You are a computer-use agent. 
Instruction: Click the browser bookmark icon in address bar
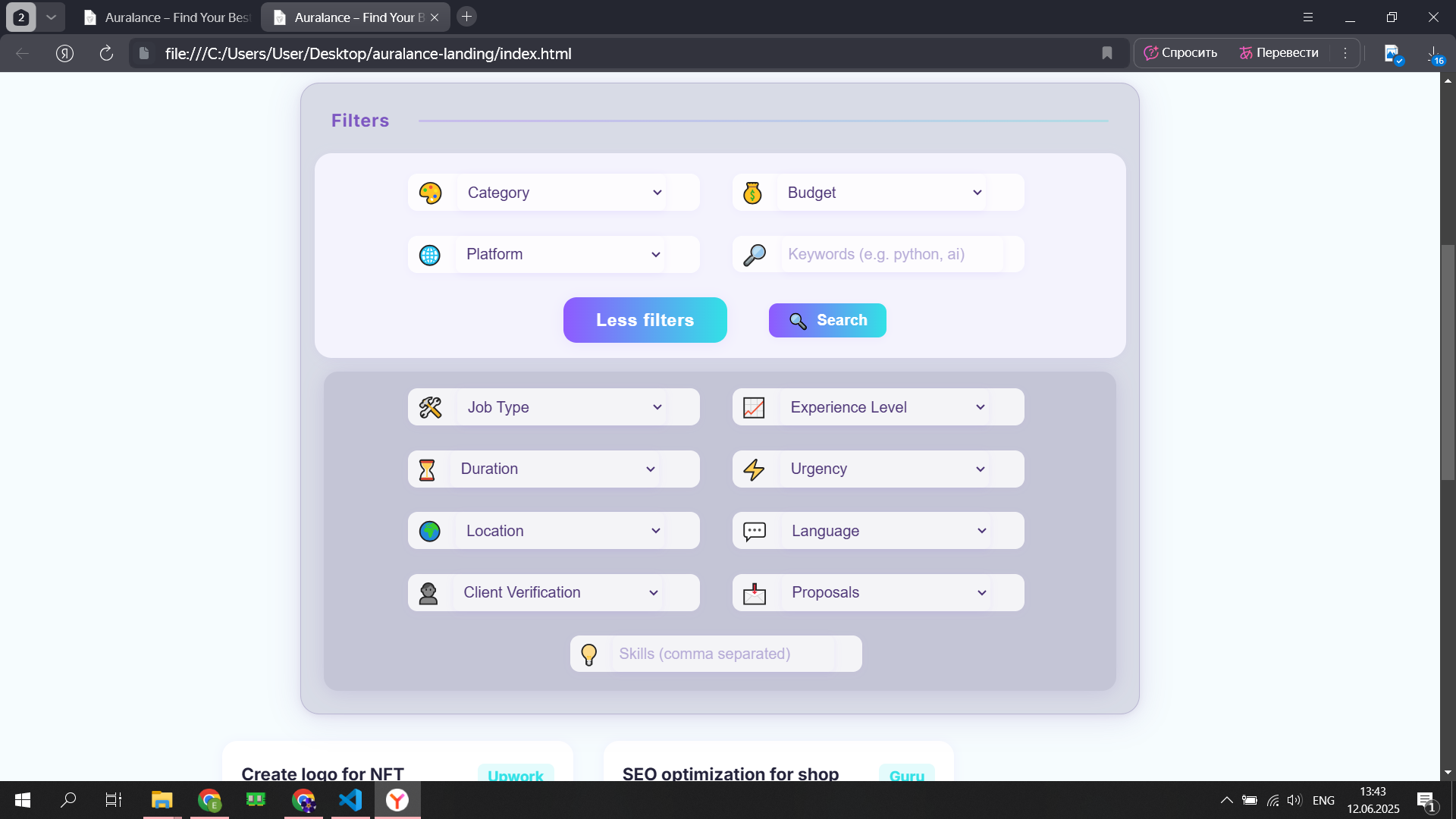pos(1107,53)
